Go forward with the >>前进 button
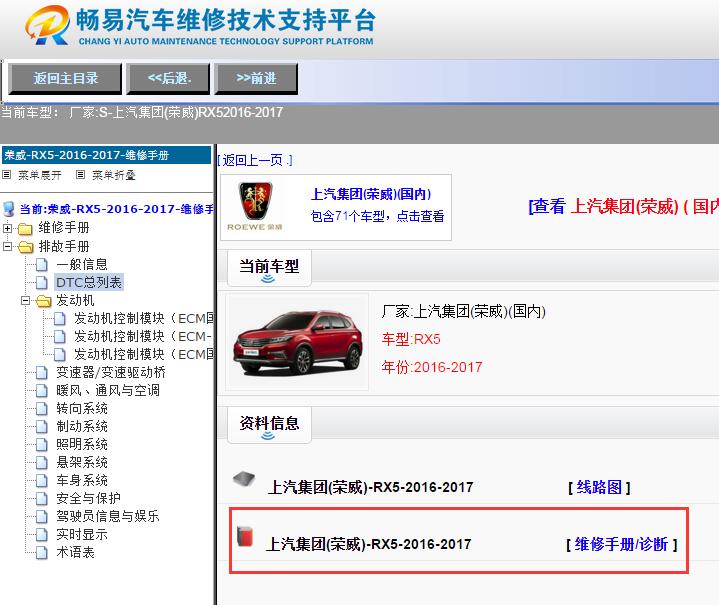The width and height of the screenshot is (719, 605). pos(256,78)
